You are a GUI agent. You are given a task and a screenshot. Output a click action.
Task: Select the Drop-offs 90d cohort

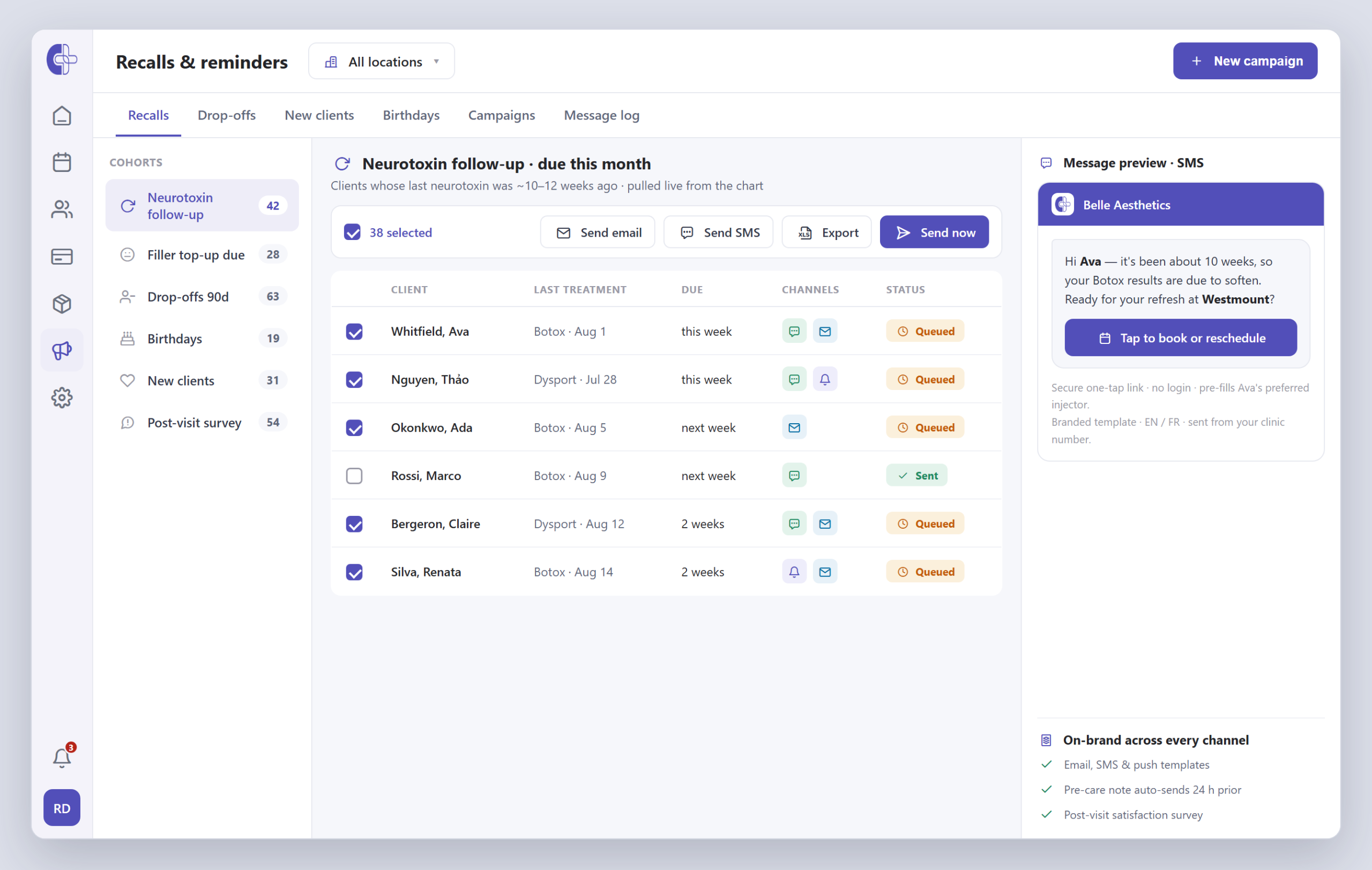(x=202, y=297)
